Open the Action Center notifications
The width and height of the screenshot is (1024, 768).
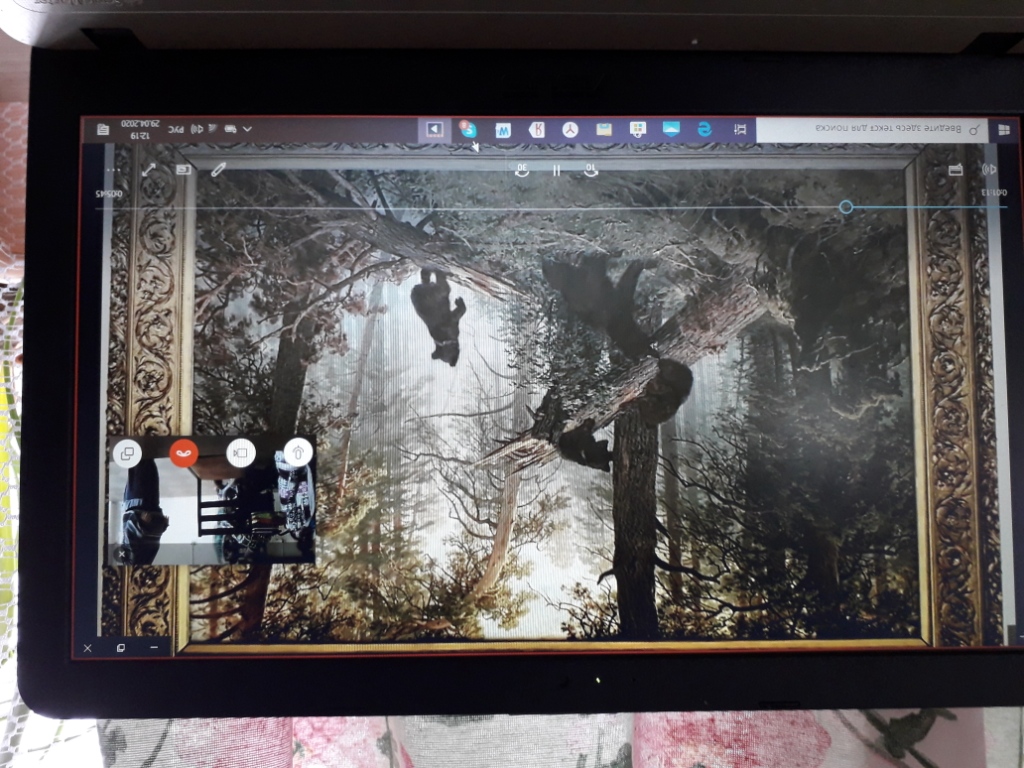103,129
